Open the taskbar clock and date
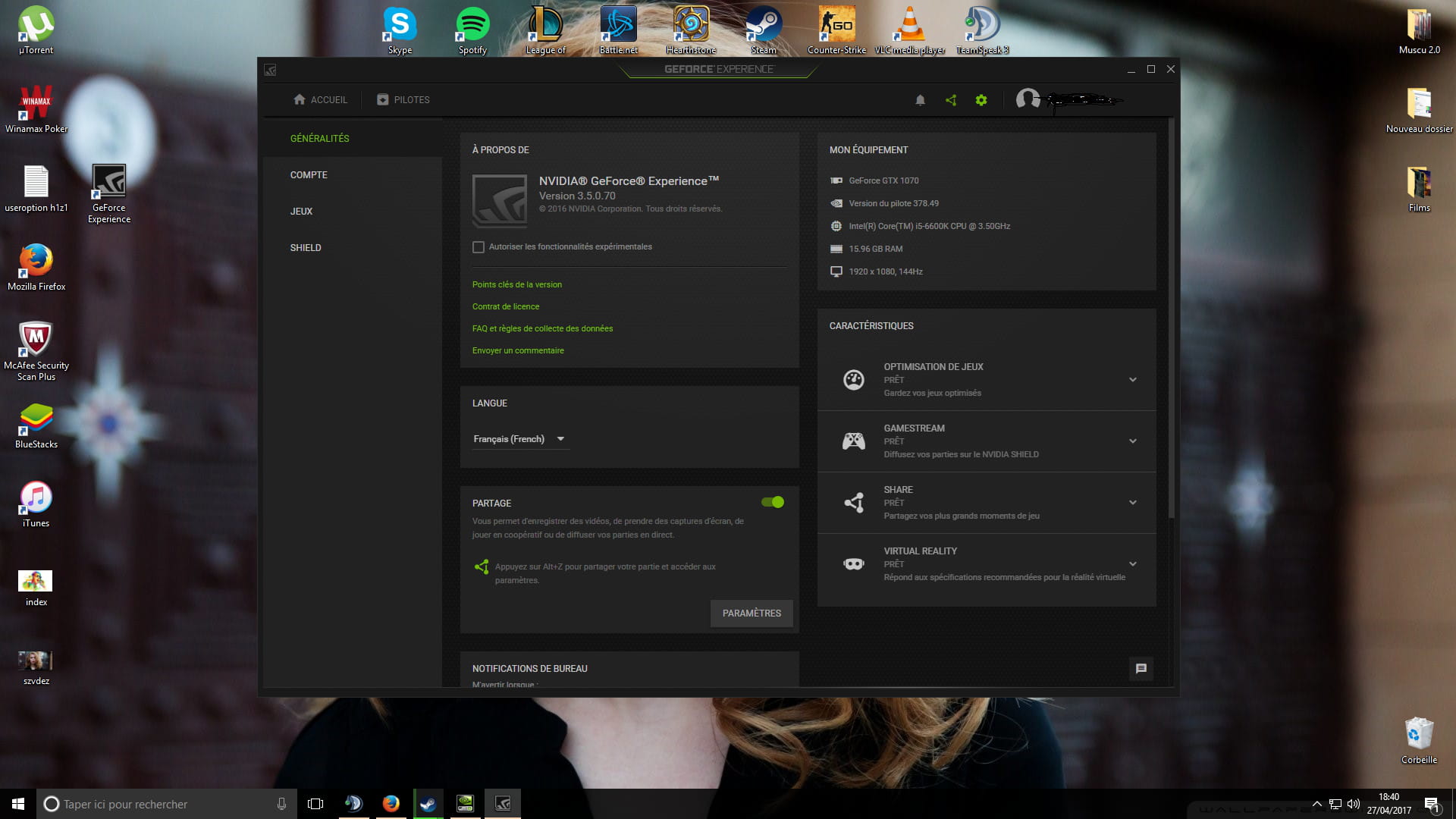 [1389, 804]
